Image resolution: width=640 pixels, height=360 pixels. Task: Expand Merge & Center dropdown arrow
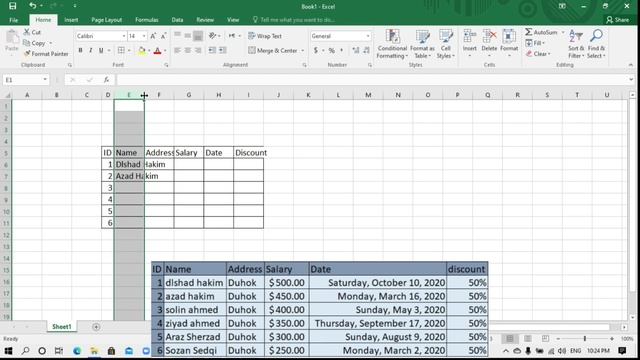pyautogui.click(x=303, y=50)
